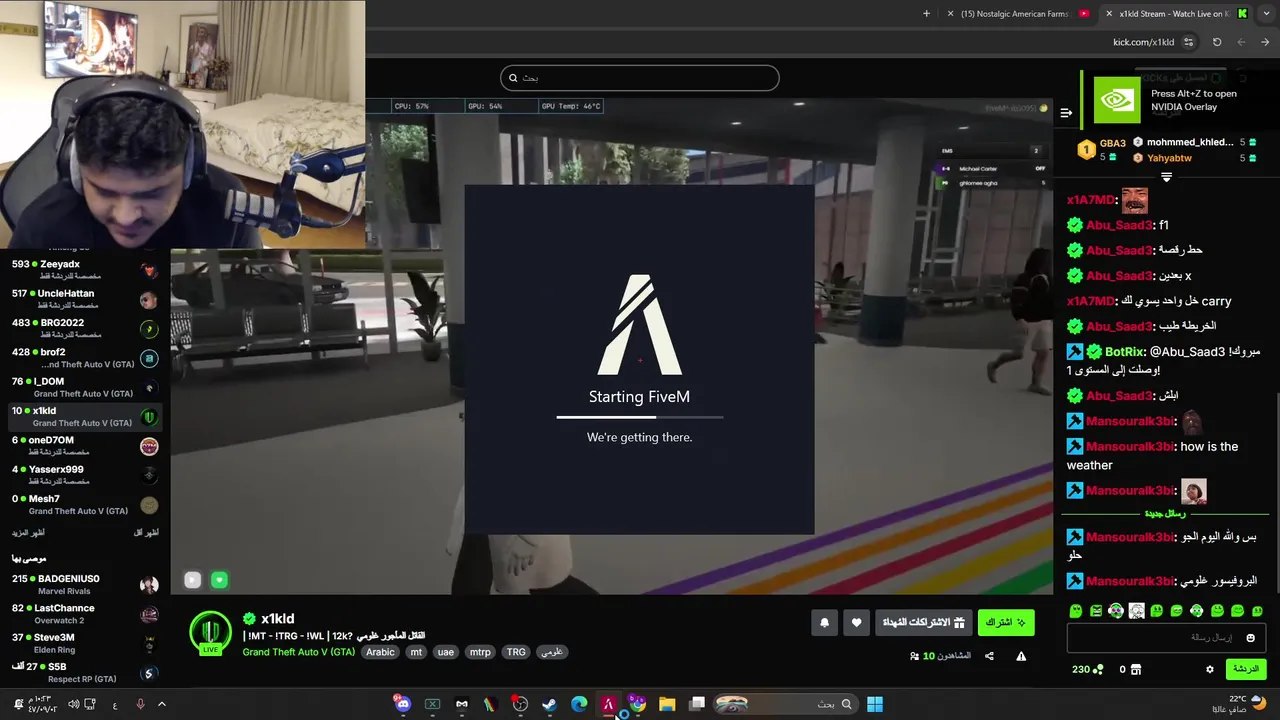
Task: Open File Explorer from the taskbar
Action: [667, 704]
